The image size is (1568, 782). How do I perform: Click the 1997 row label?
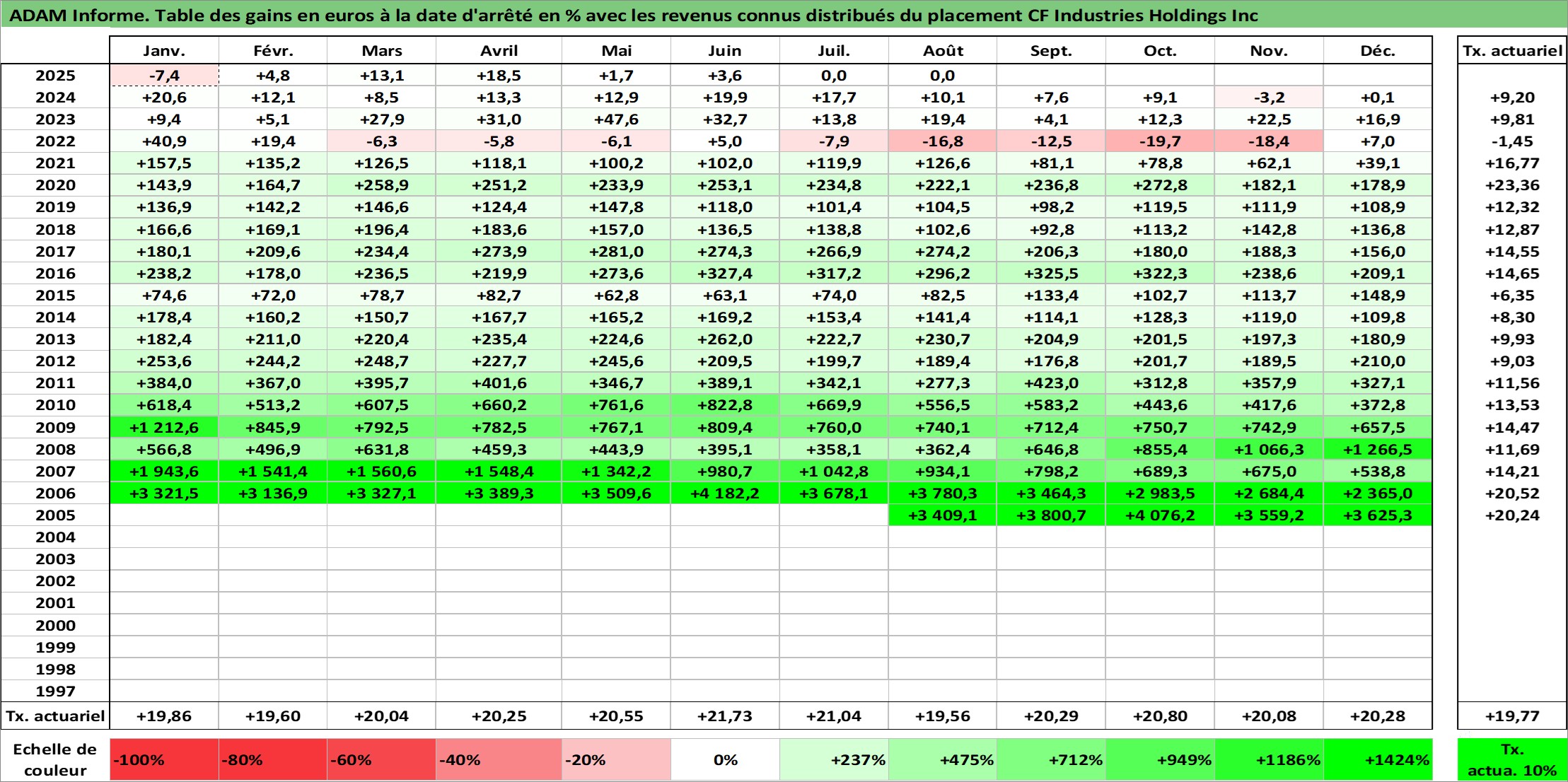[55, 691]
